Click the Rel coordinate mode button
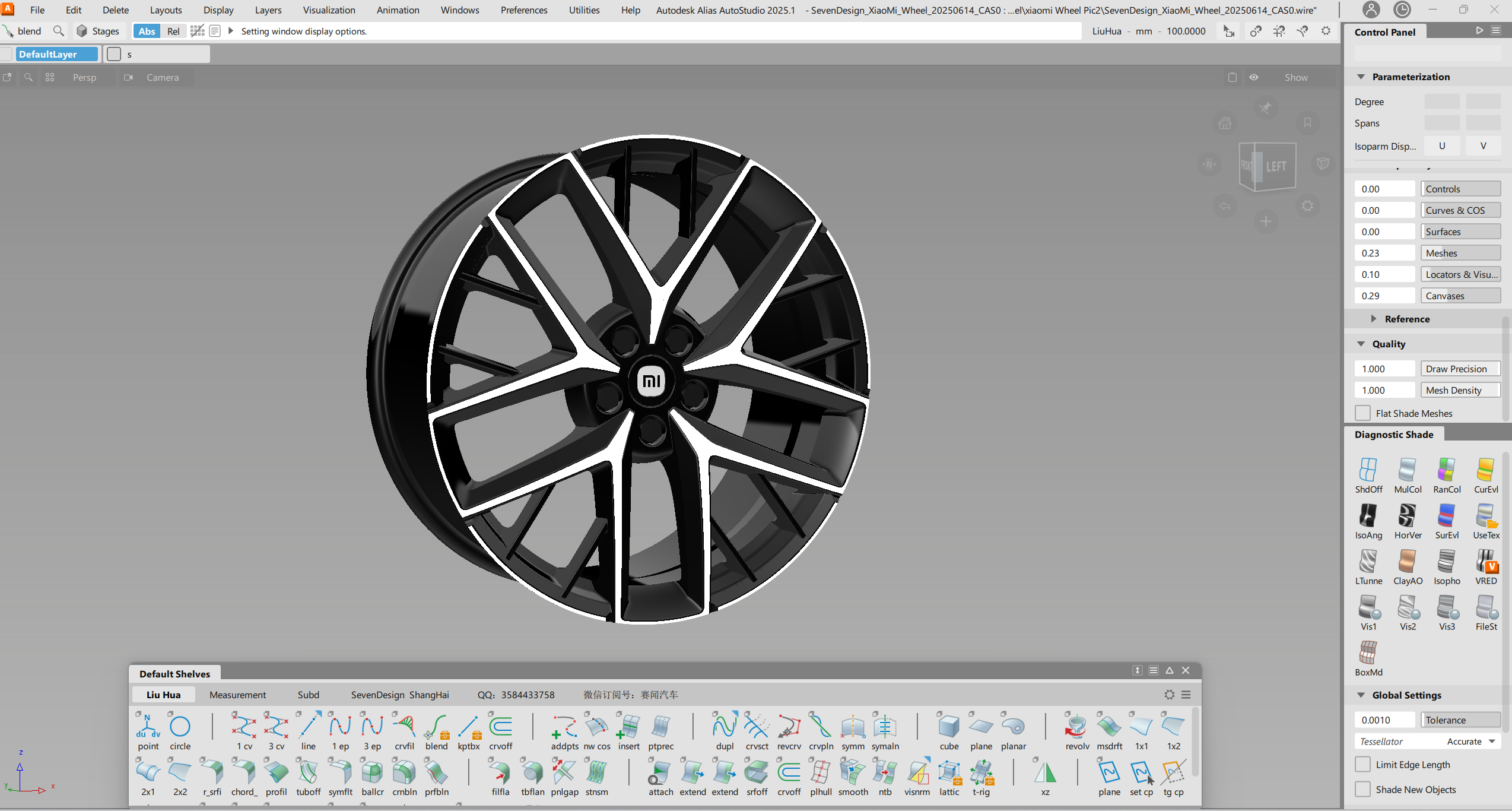This screenshot has height=811, width=1512. pyautogui.click(x=173, y=31)
